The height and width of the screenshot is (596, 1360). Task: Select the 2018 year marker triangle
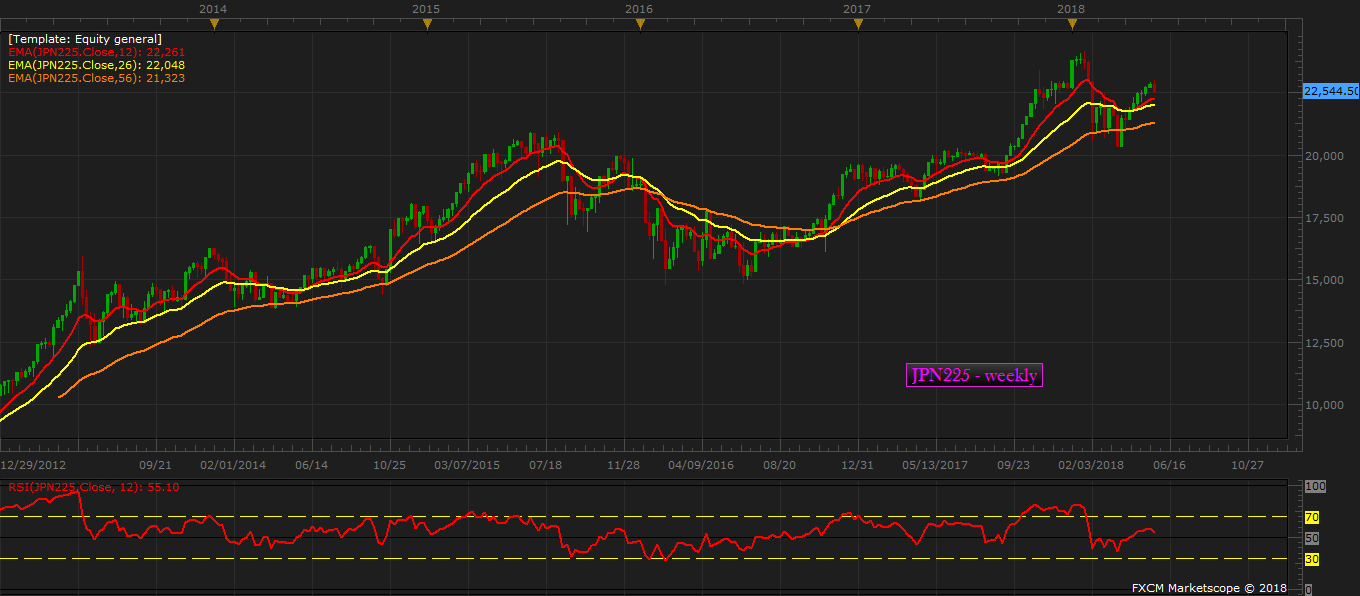click(x=1070, y=24)
